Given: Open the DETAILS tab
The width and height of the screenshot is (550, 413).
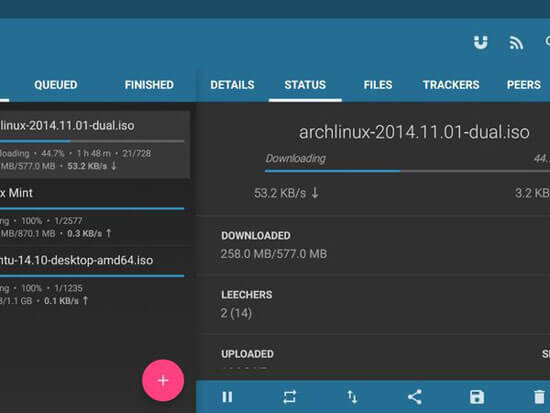Looking at the screenshot, I should 232,85.
